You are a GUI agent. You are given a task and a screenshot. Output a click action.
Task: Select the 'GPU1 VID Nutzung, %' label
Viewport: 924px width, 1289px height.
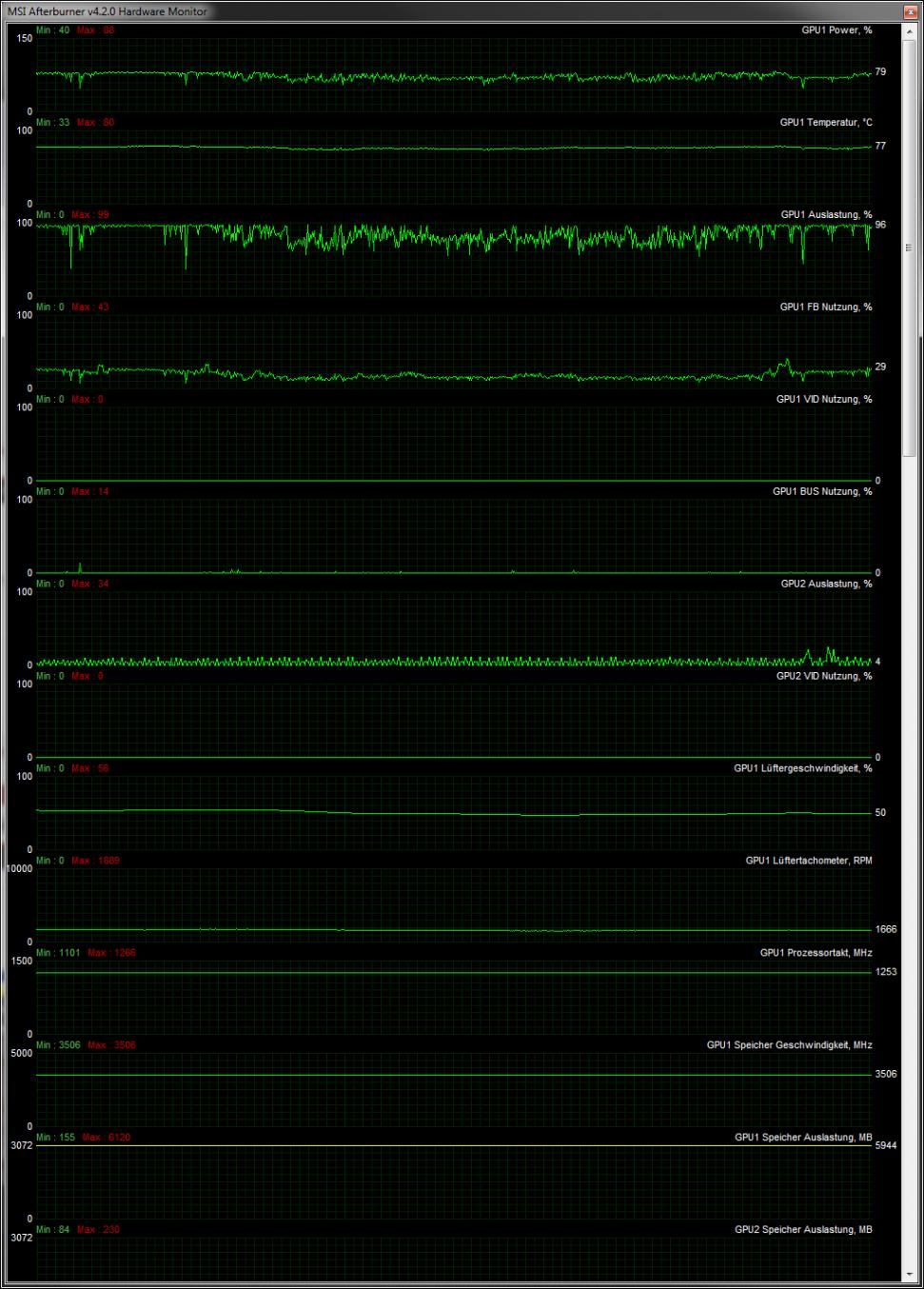pos(824,400)
